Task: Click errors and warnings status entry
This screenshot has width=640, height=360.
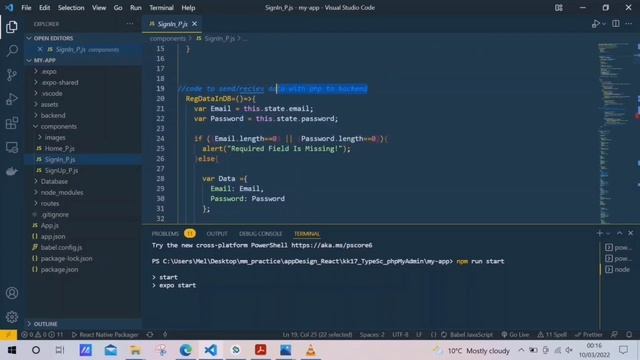Action: 42,335
